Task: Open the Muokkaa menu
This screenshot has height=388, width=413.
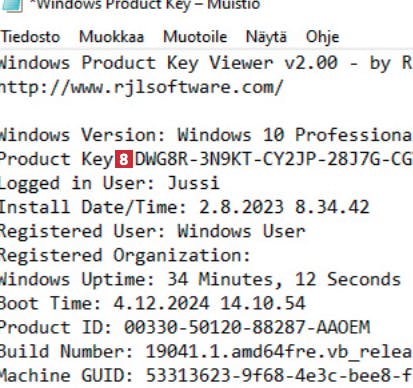Action: (112, 37)
